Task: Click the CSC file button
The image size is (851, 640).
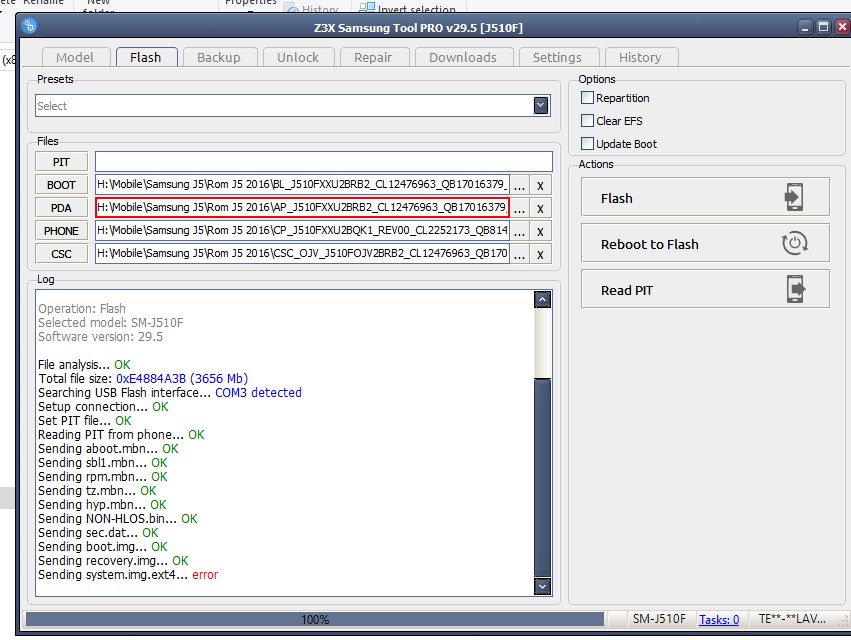Action: 61,254
